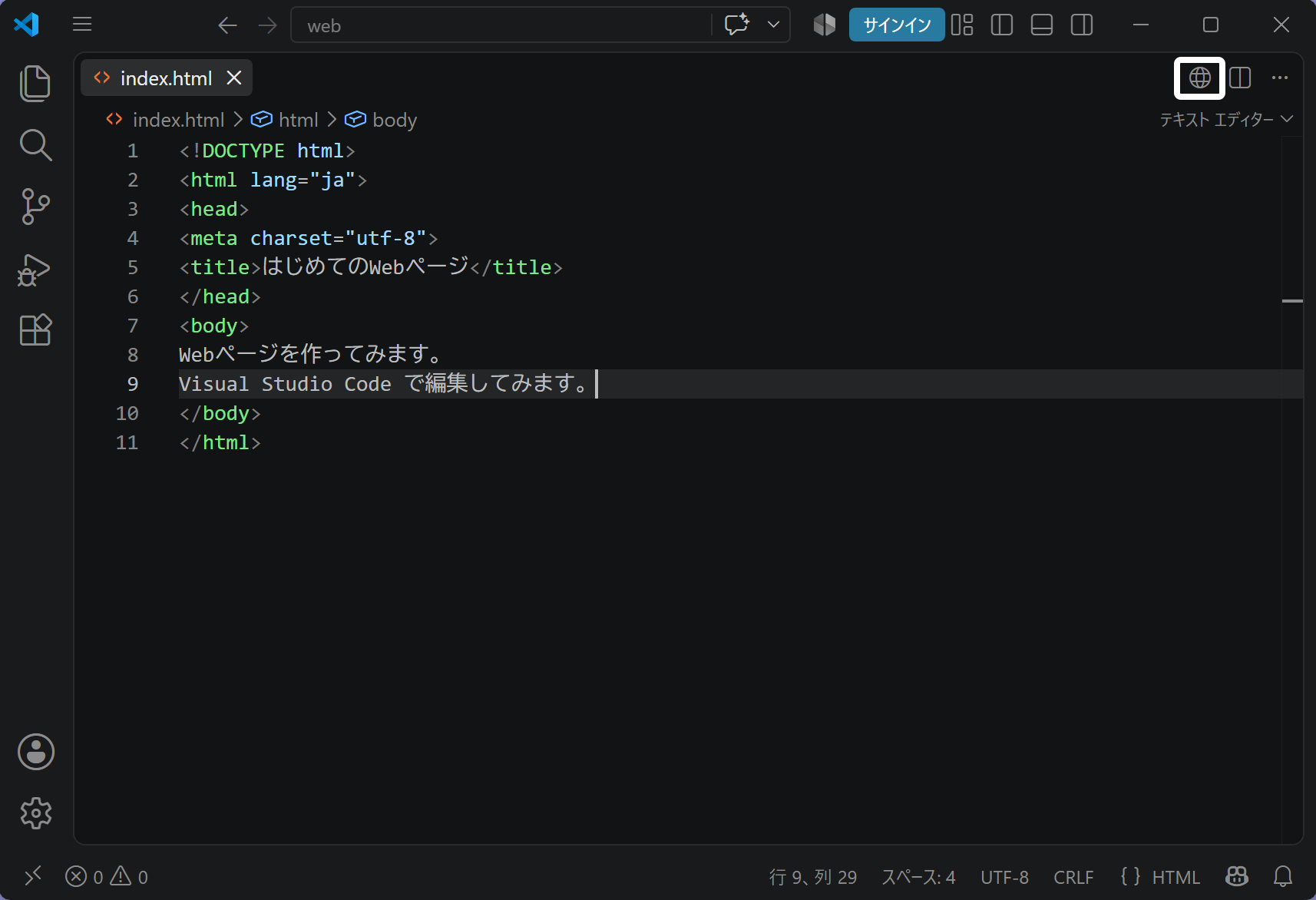Click the agent sessions icon beside Sign in
The width and height of the screenshot is (1316, 900).
coord(825,25)
